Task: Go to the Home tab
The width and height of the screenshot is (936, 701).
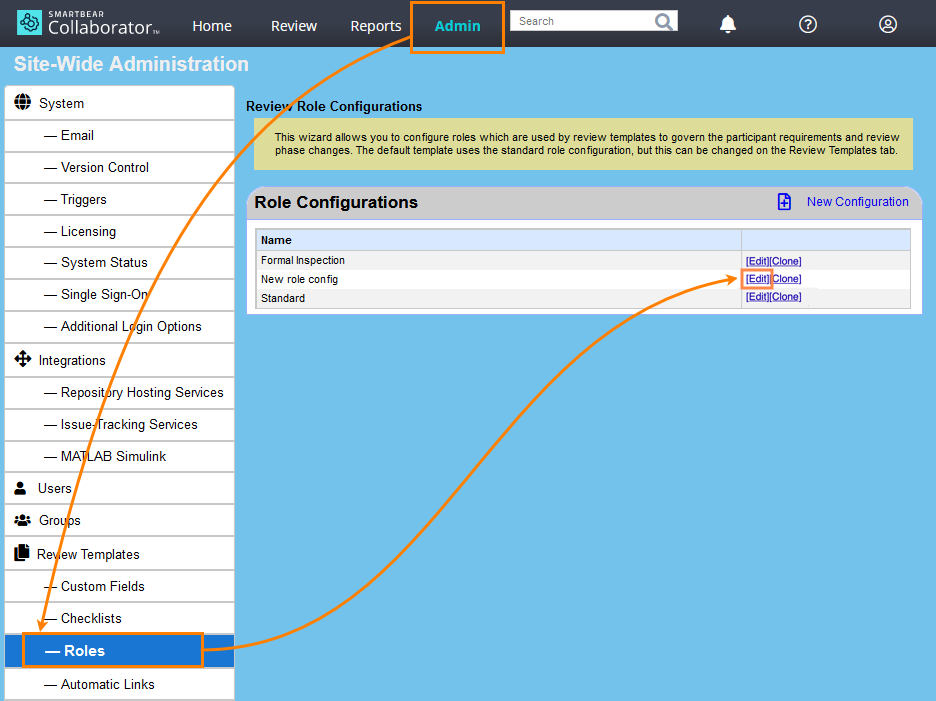Action: (x=212, y=26)
